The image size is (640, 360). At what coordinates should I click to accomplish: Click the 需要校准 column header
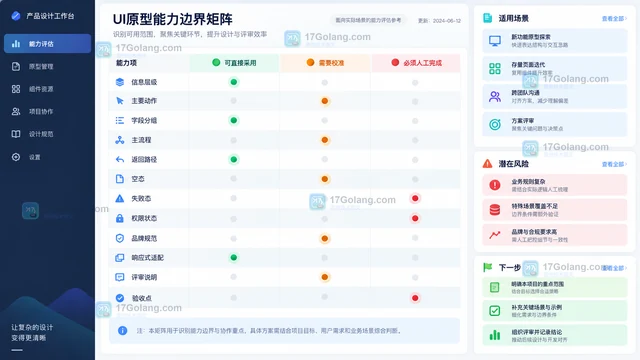(x=325, y=63)
